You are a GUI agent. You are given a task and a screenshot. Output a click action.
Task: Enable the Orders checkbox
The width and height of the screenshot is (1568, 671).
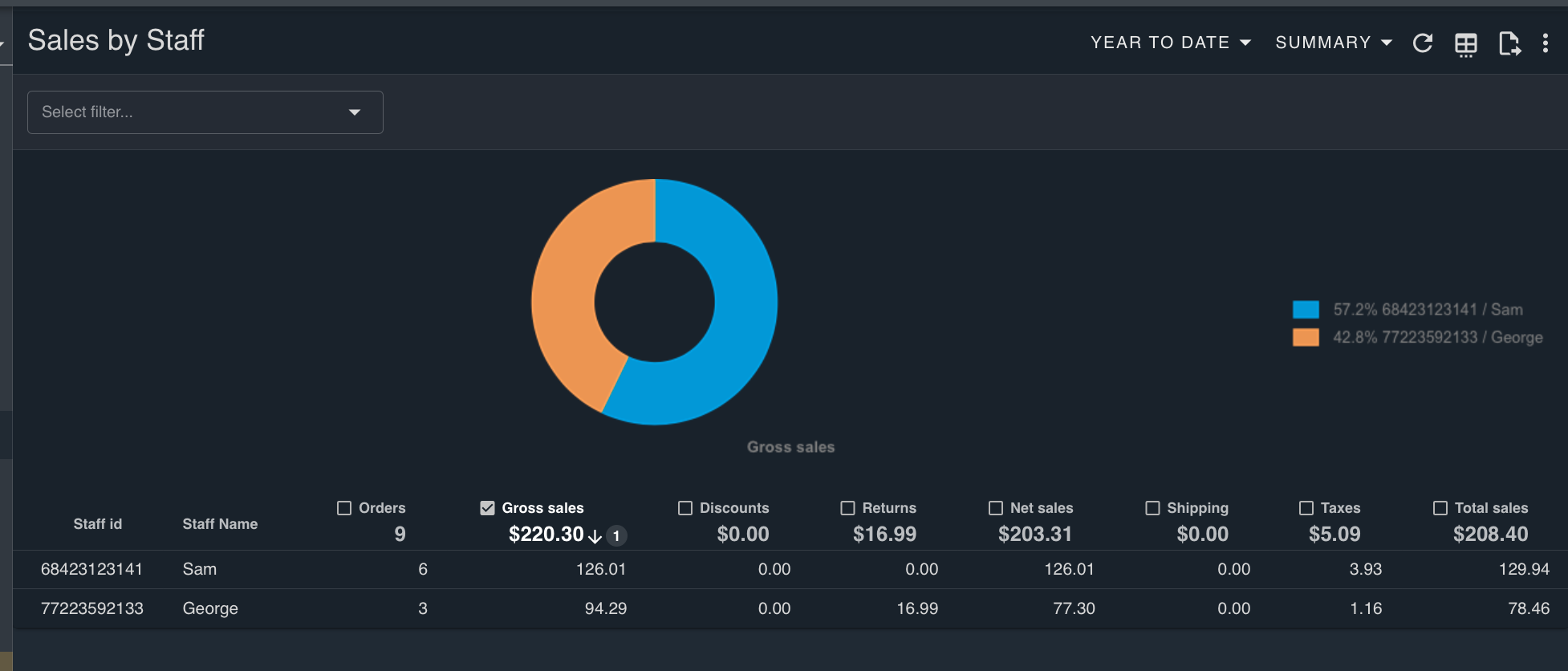344,508
